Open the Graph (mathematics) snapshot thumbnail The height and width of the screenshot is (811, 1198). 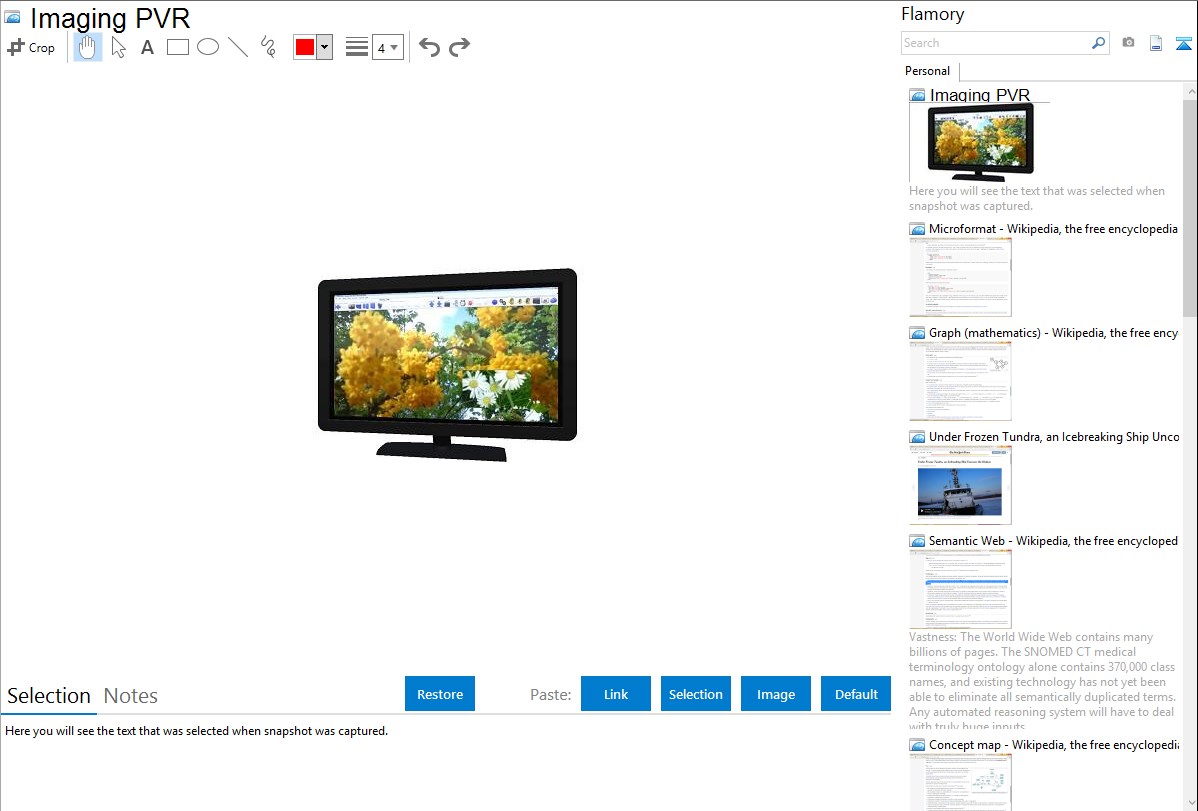click(x=960, y=381)
